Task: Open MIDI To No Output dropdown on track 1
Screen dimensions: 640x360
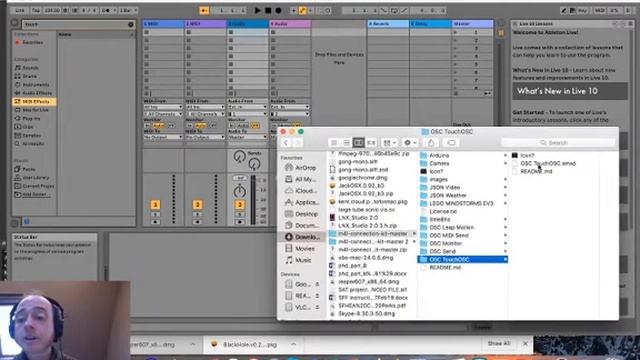Action: point(163,138)
